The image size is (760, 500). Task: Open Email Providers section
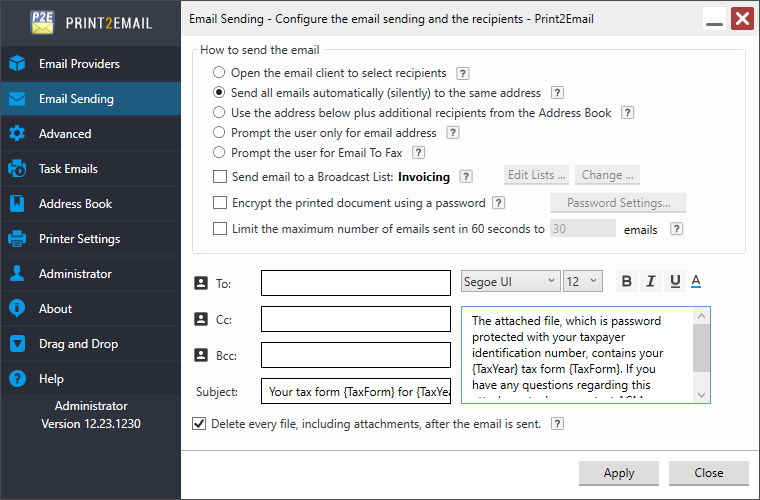[x=91, y=63]
